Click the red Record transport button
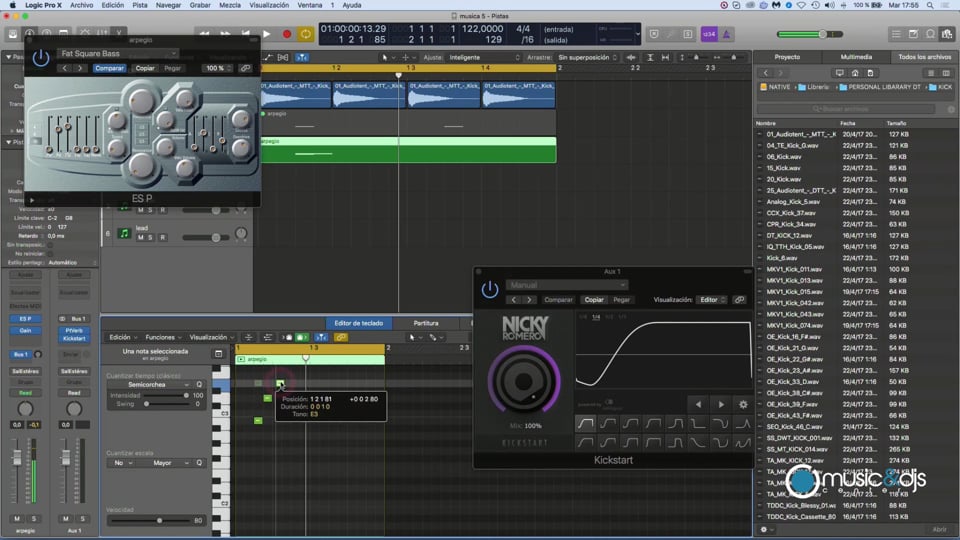The width and height of the screenshot is (960, 540). 287,34
